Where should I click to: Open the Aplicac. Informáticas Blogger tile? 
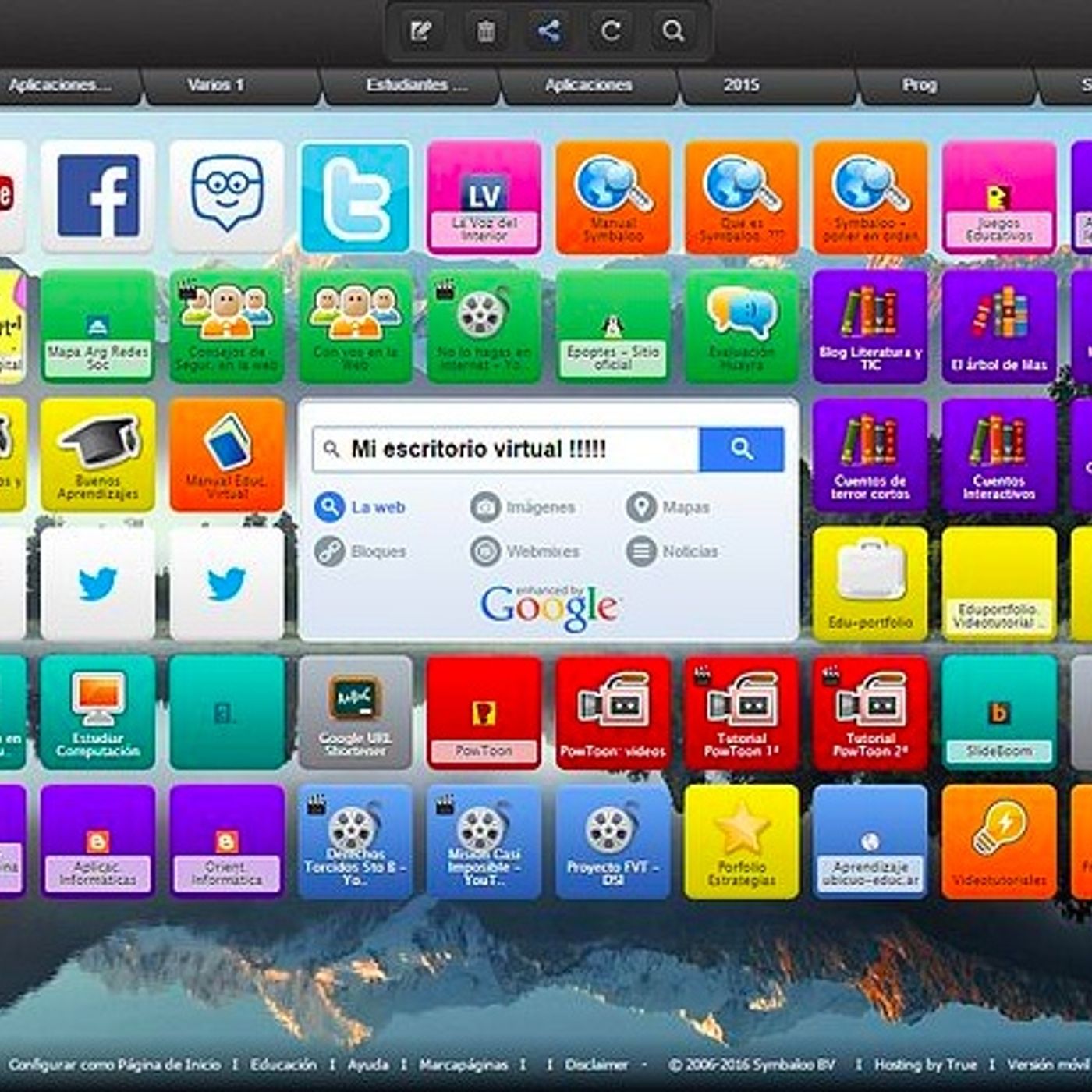pos(98,842)
